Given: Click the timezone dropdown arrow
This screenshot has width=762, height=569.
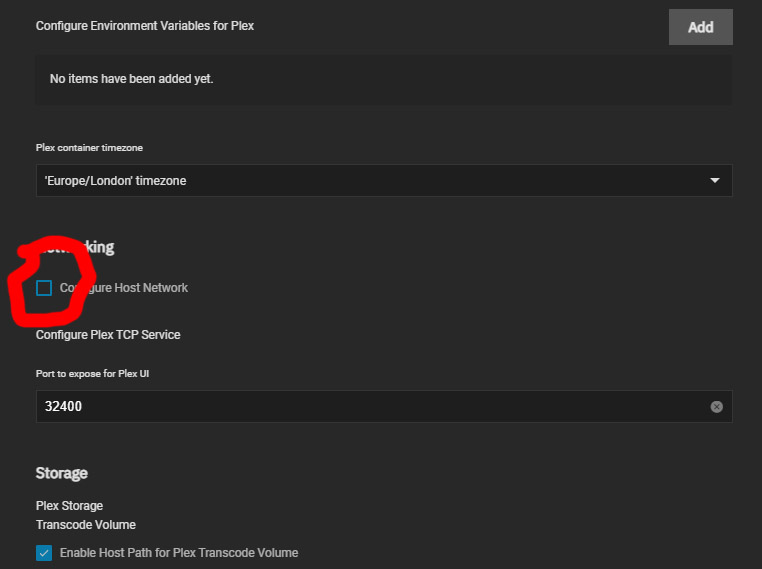Looking at the screenshot, I should [715, 181].
